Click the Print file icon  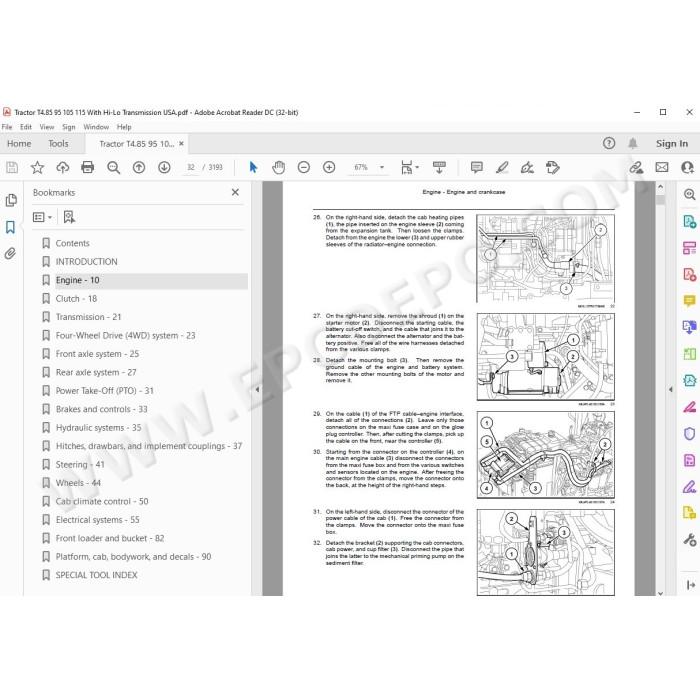click(88, 167)
